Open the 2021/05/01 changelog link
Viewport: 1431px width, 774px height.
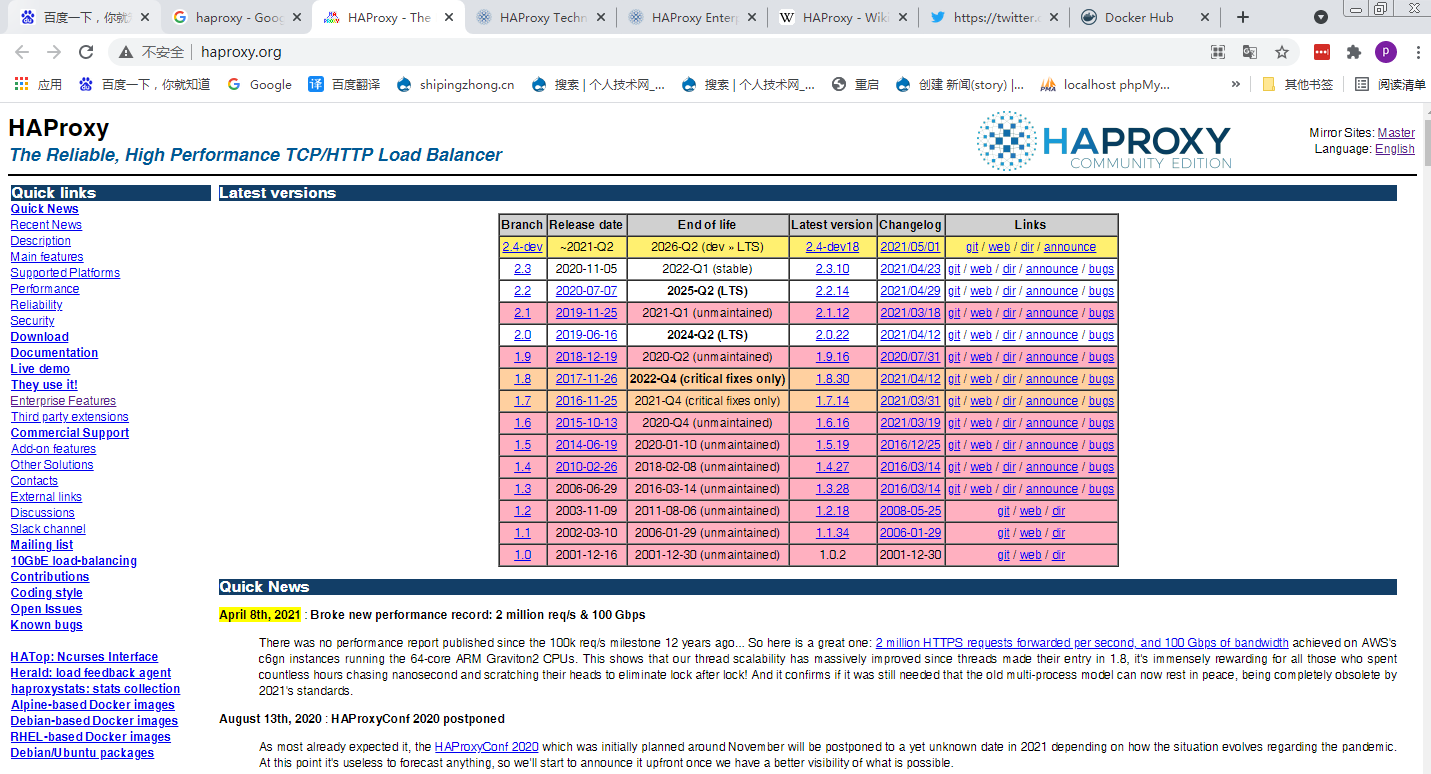[x=910, y=247]
